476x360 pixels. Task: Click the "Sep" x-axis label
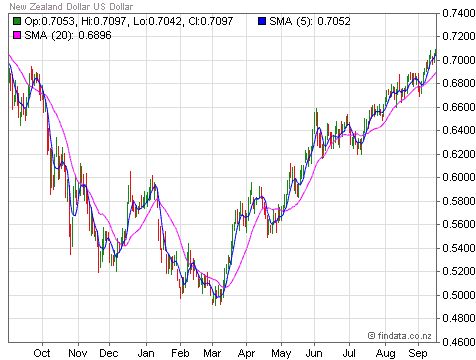(x=418, y=353)
